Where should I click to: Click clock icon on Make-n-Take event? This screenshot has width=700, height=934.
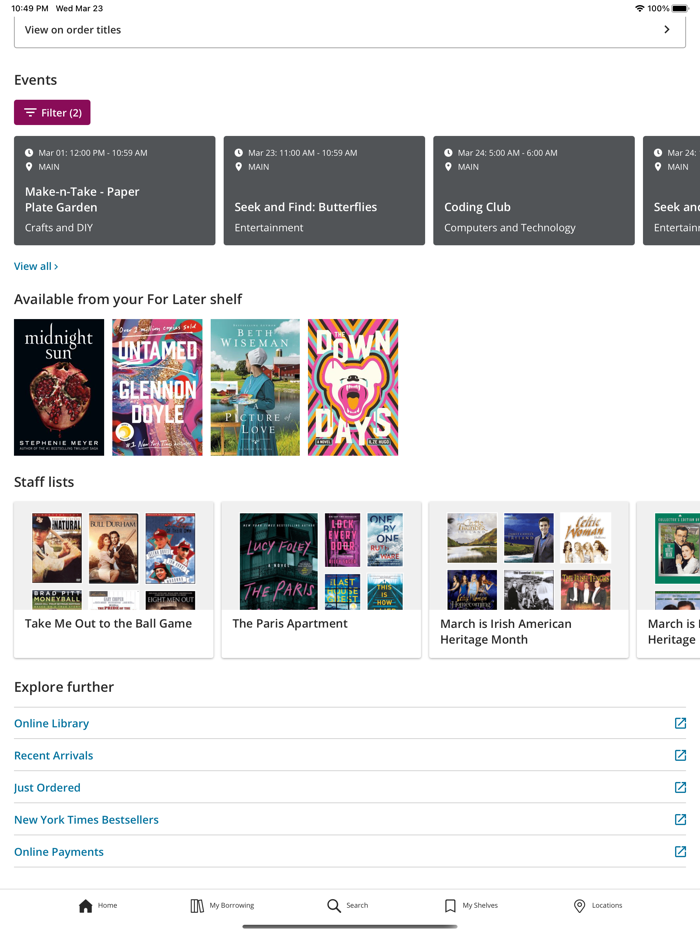click(x=29, y=152)
